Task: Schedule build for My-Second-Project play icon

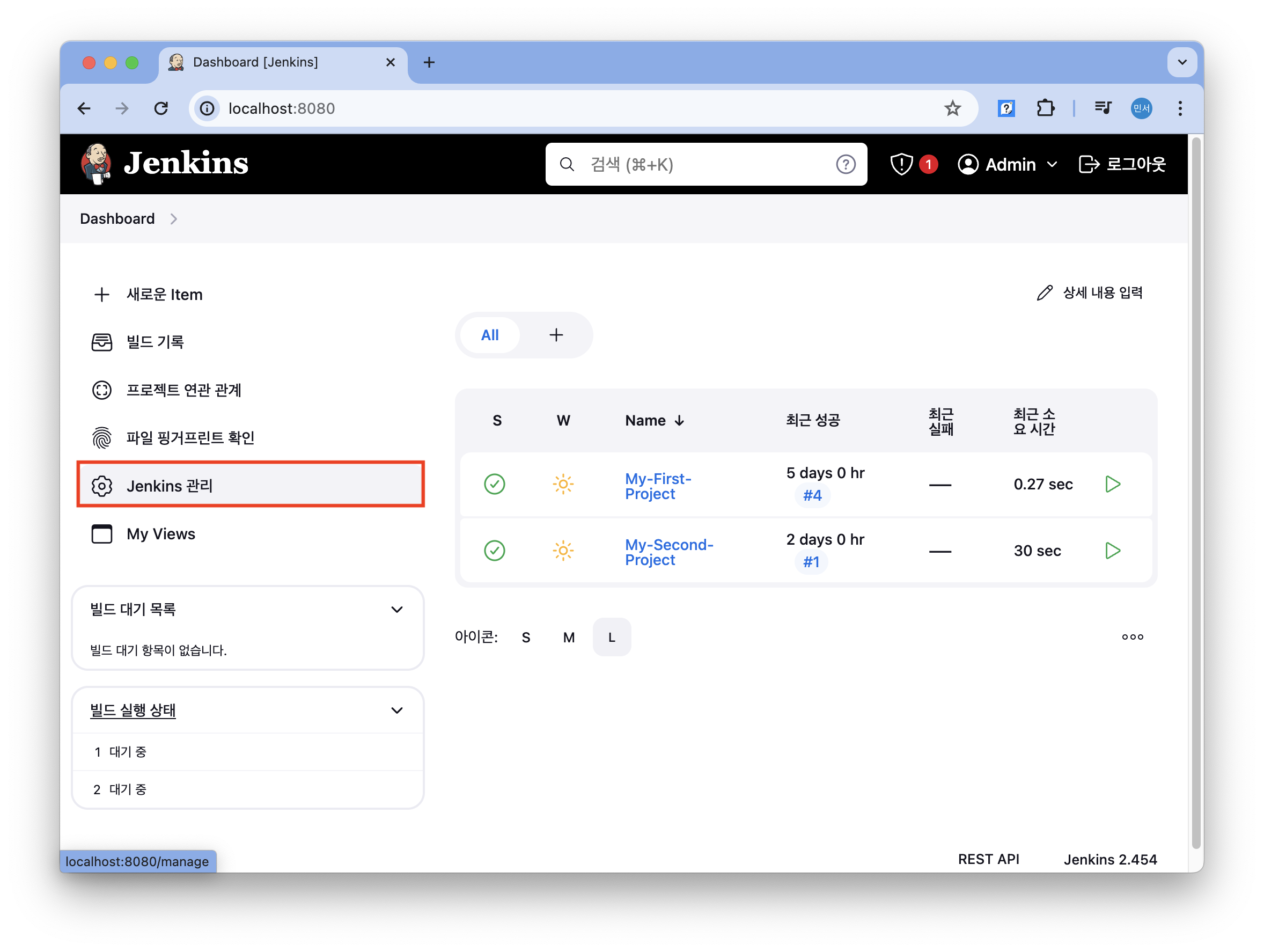Action: [x=1112, y=550]
